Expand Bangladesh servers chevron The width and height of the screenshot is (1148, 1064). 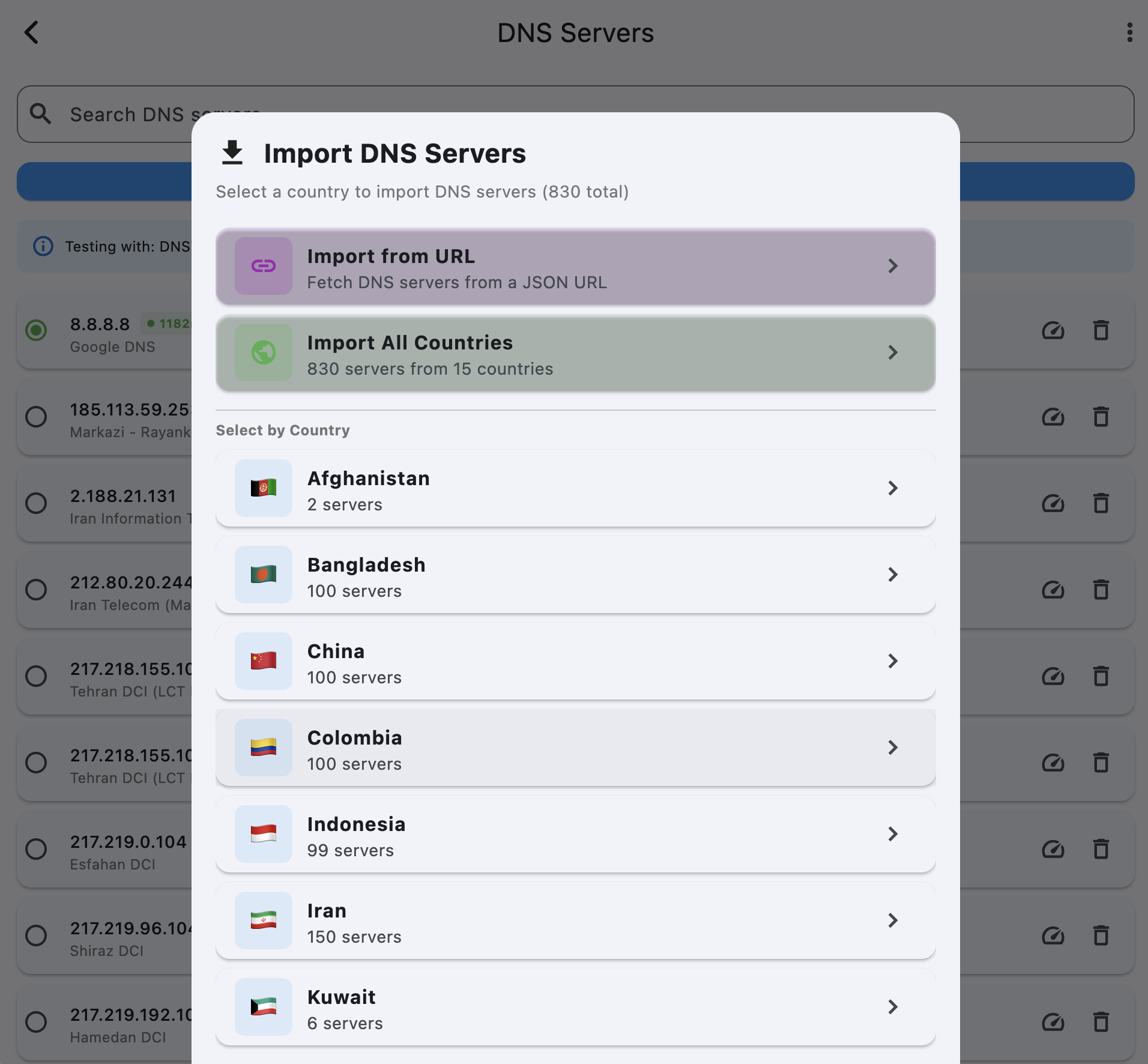(893, 575)
